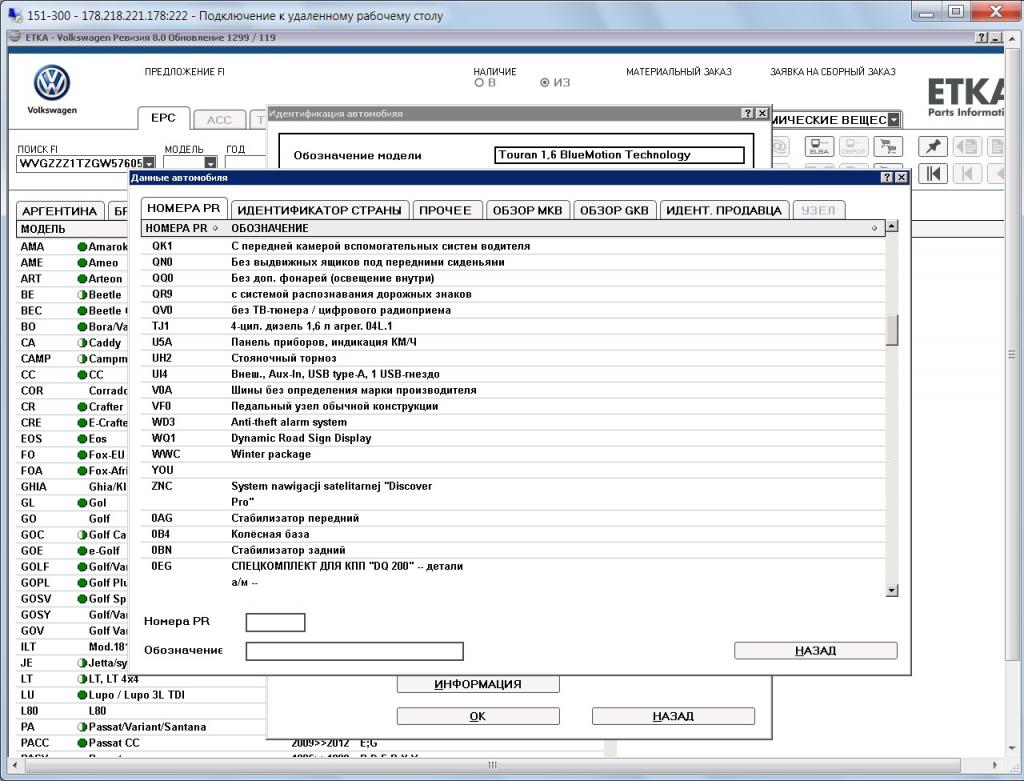Open ЗАЯВКА НА СБОРНЫЙ ЗАКАЗ
The image size is (1024, 781).
point(833,72)
